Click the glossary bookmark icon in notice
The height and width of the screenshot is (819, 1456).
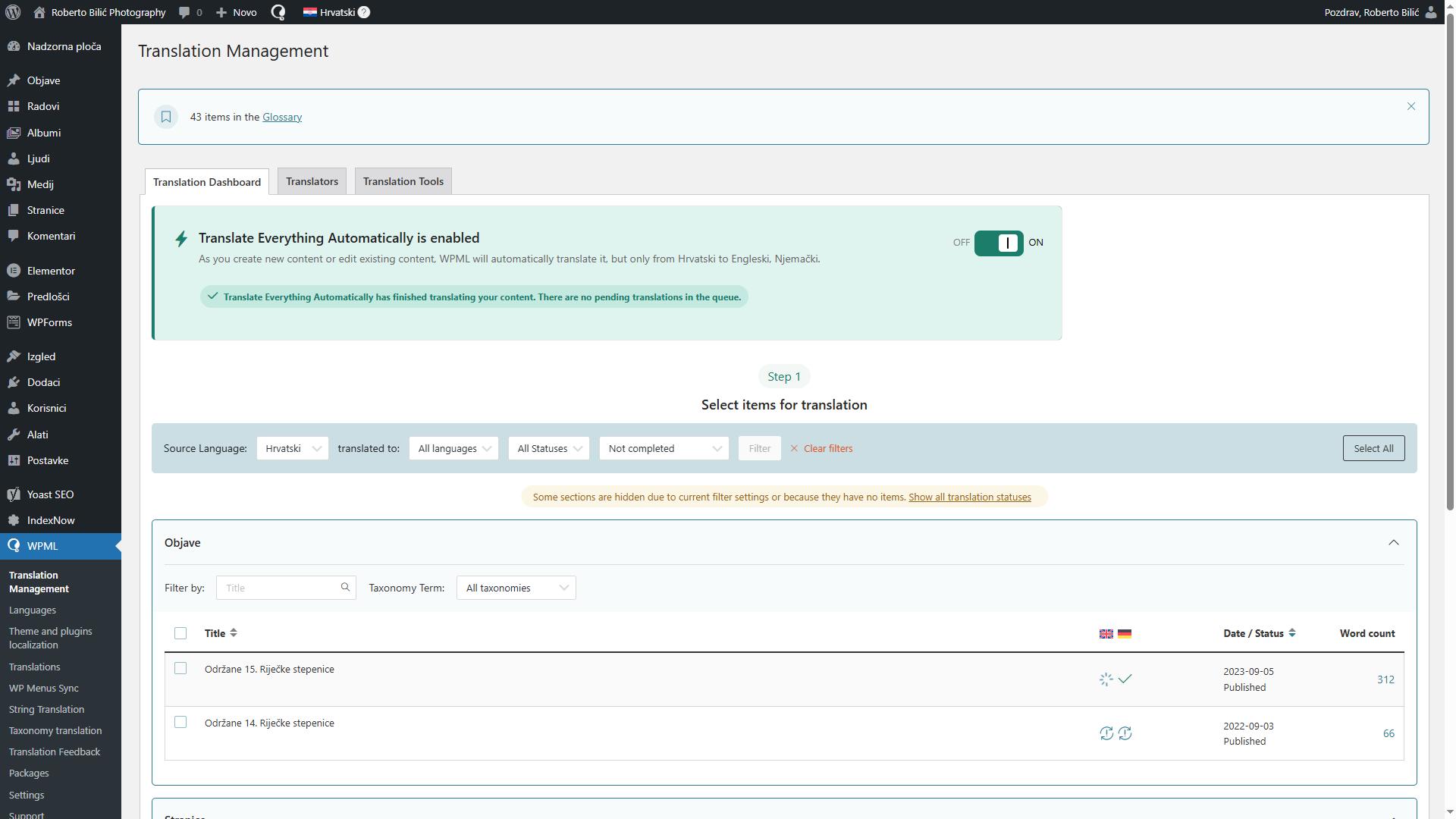tap(166, 117)
